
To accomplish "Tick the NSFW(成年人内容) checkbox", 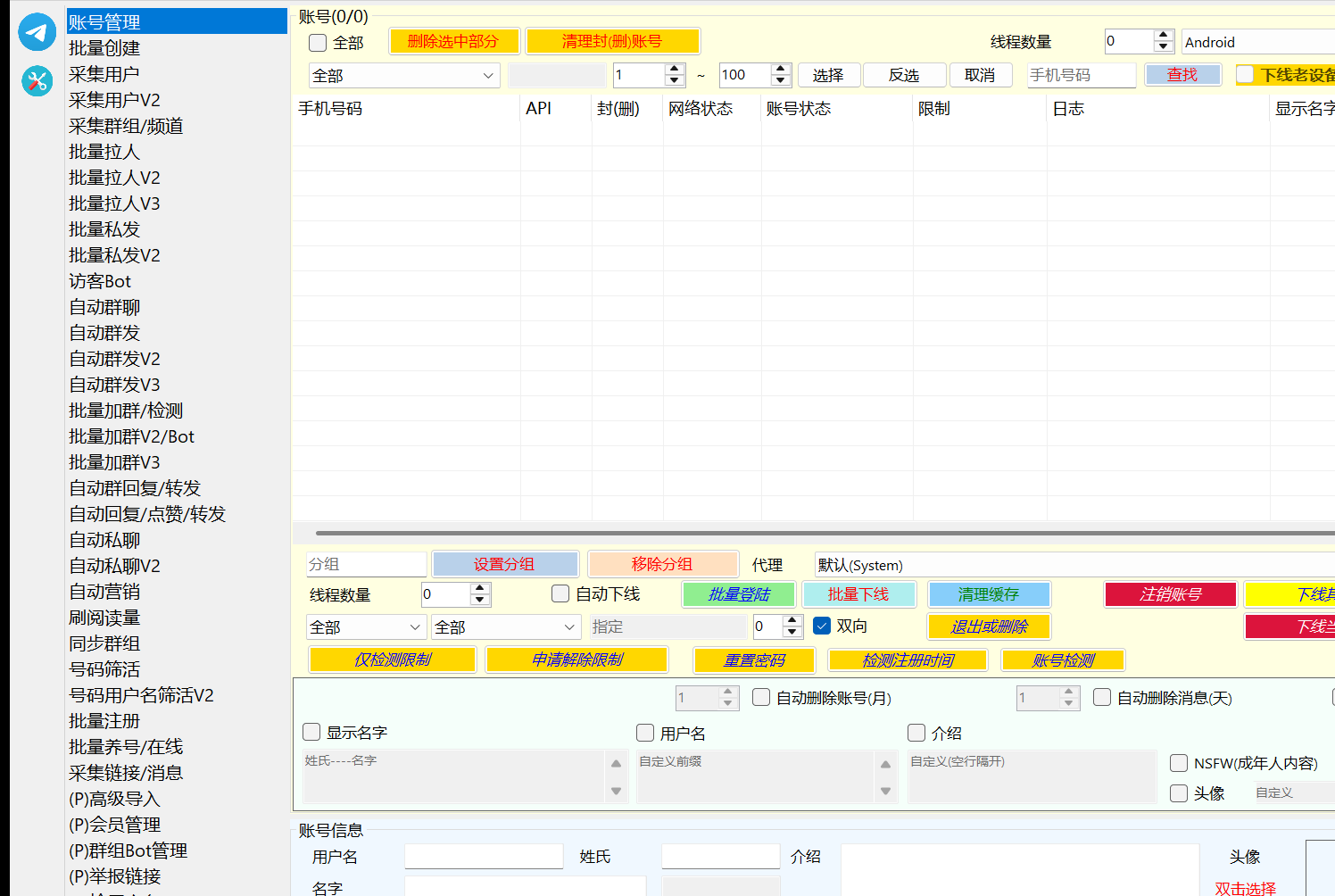I will click(x=1179, y=763).
